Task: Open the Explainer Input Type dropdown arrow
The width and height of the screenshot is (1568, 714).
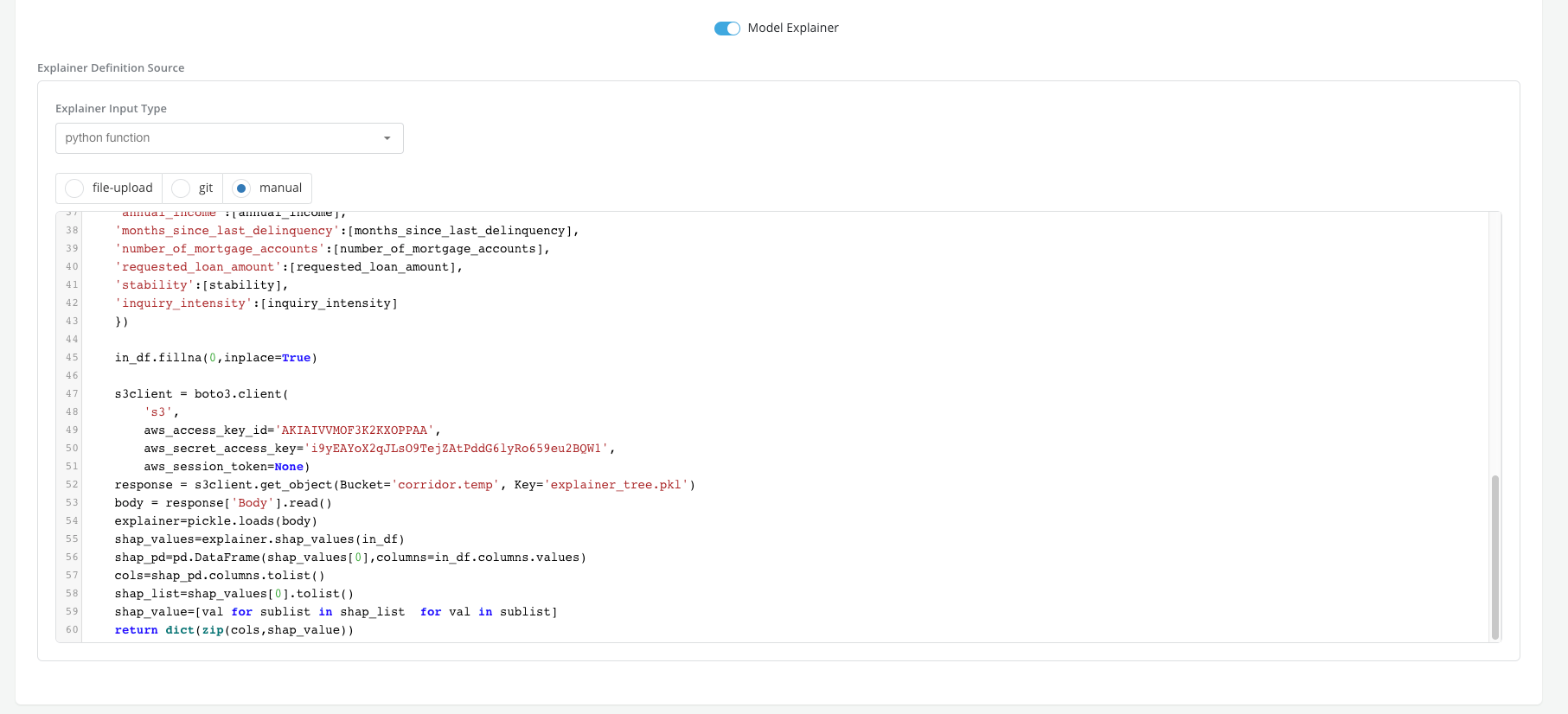Action: [x=387, y=138]
